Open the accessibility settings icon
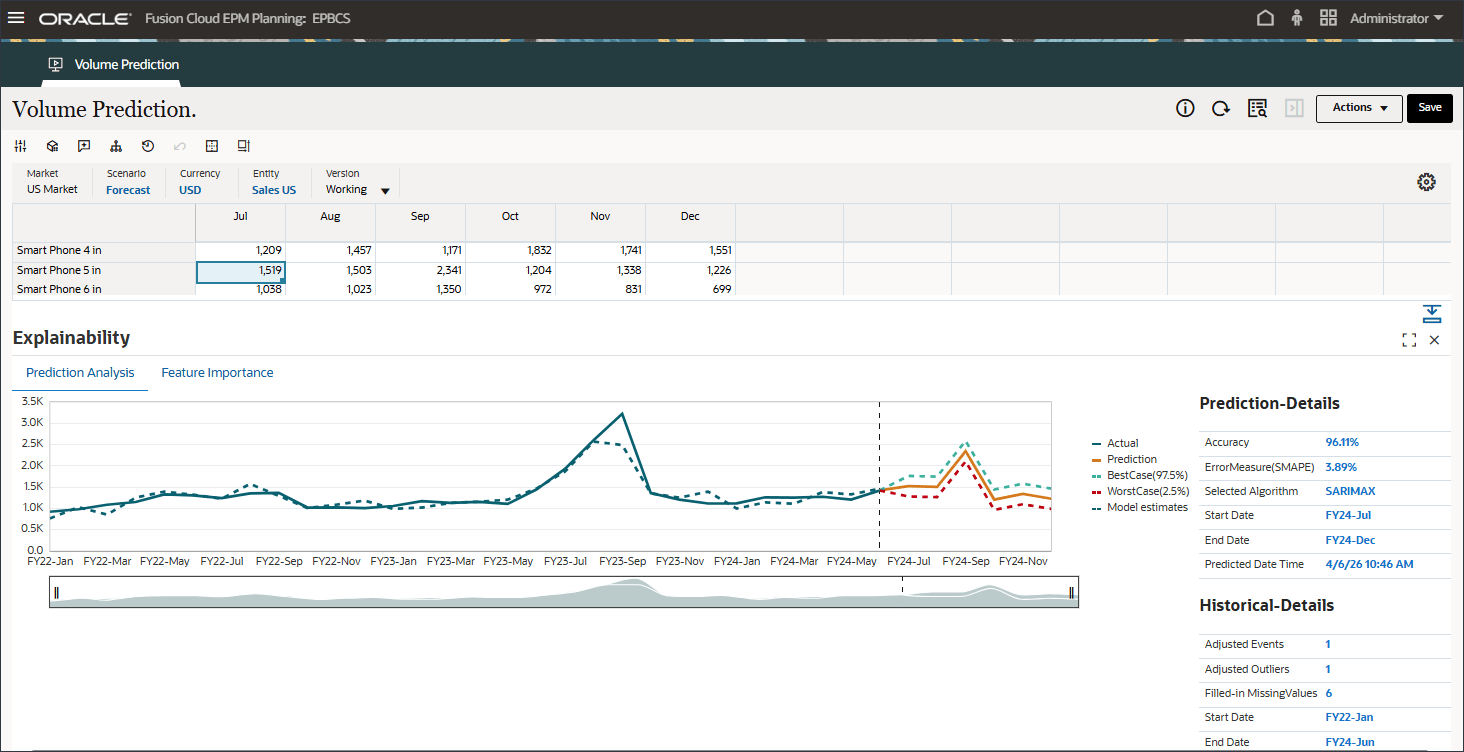Image resolution: width=1464 pixels, height=752 pixels. (1297, 18)
